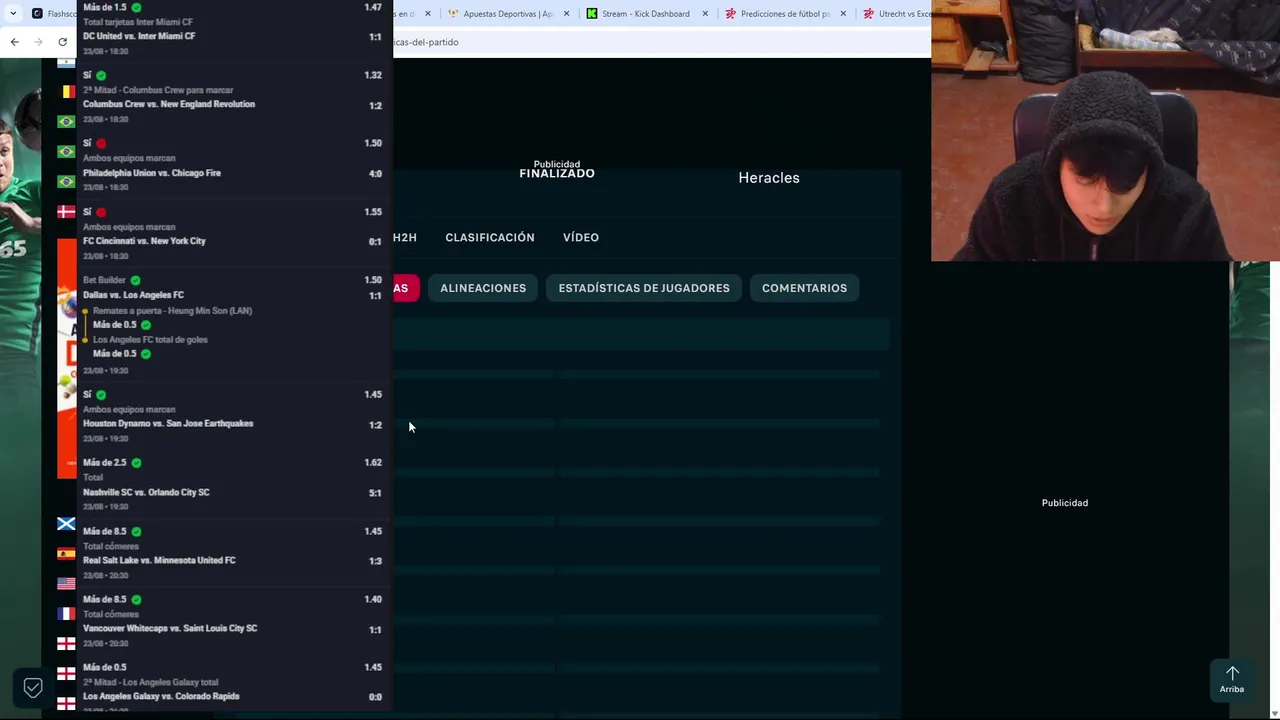The width and height of the screenshot is (1280, 720).
Task: Open the H2H match tab
Action: [405, 238]
